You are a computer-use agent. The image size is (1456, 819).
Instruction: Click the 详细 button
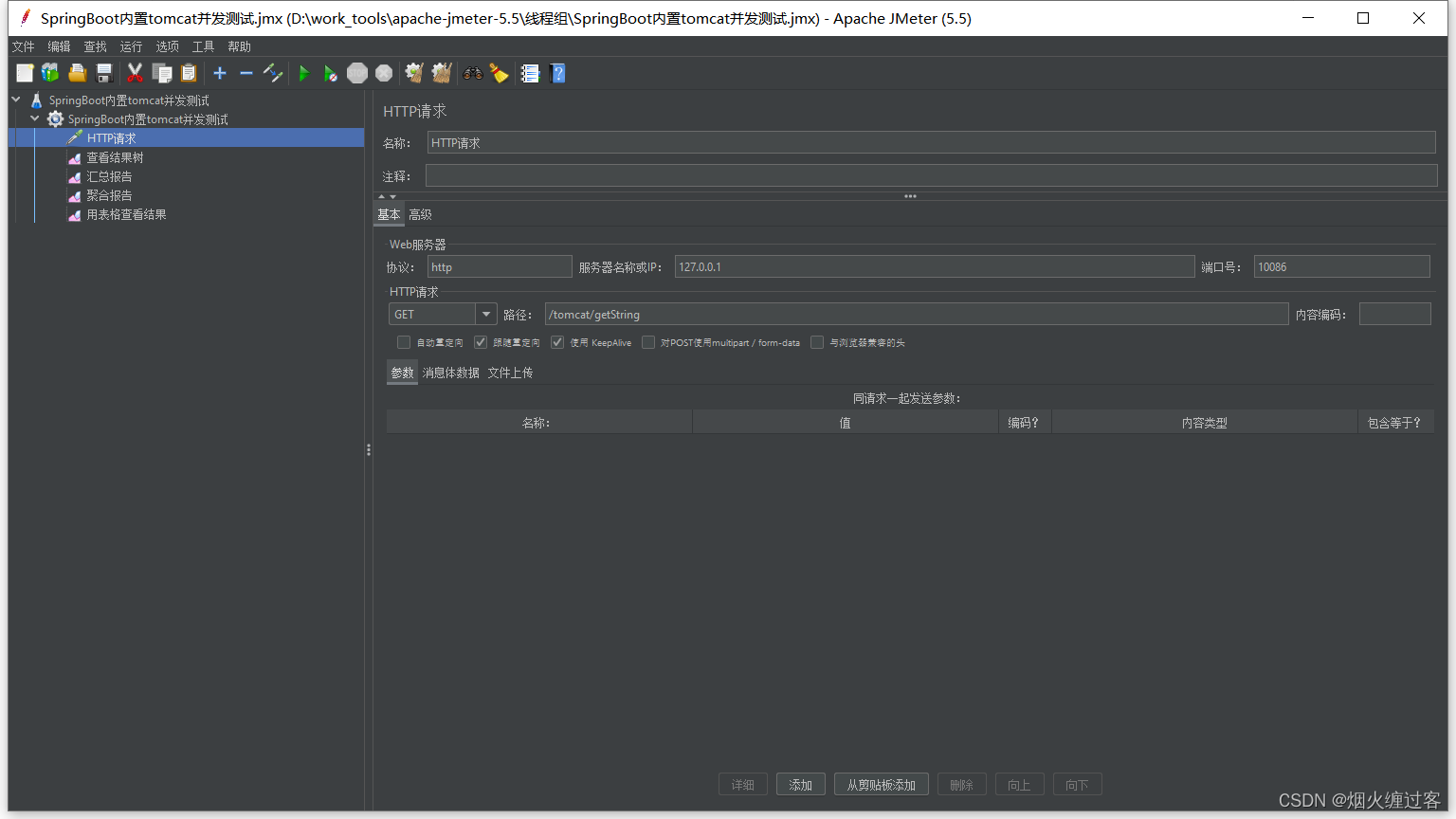click(743, 785)
